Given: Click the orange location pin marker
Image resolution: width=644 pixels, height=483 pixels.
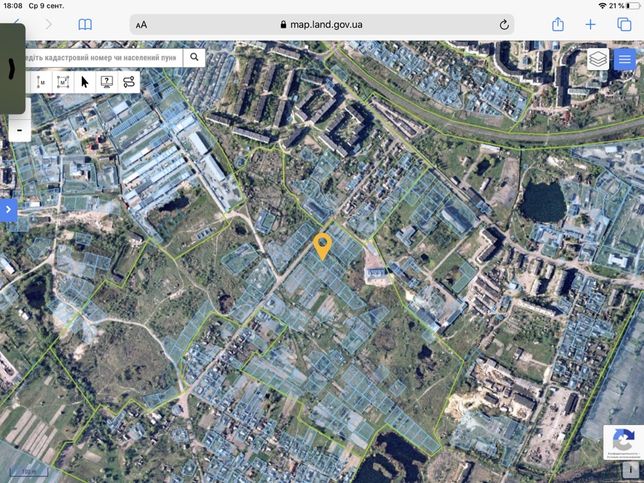Looking at the screenshot, I should click(322, 246).
